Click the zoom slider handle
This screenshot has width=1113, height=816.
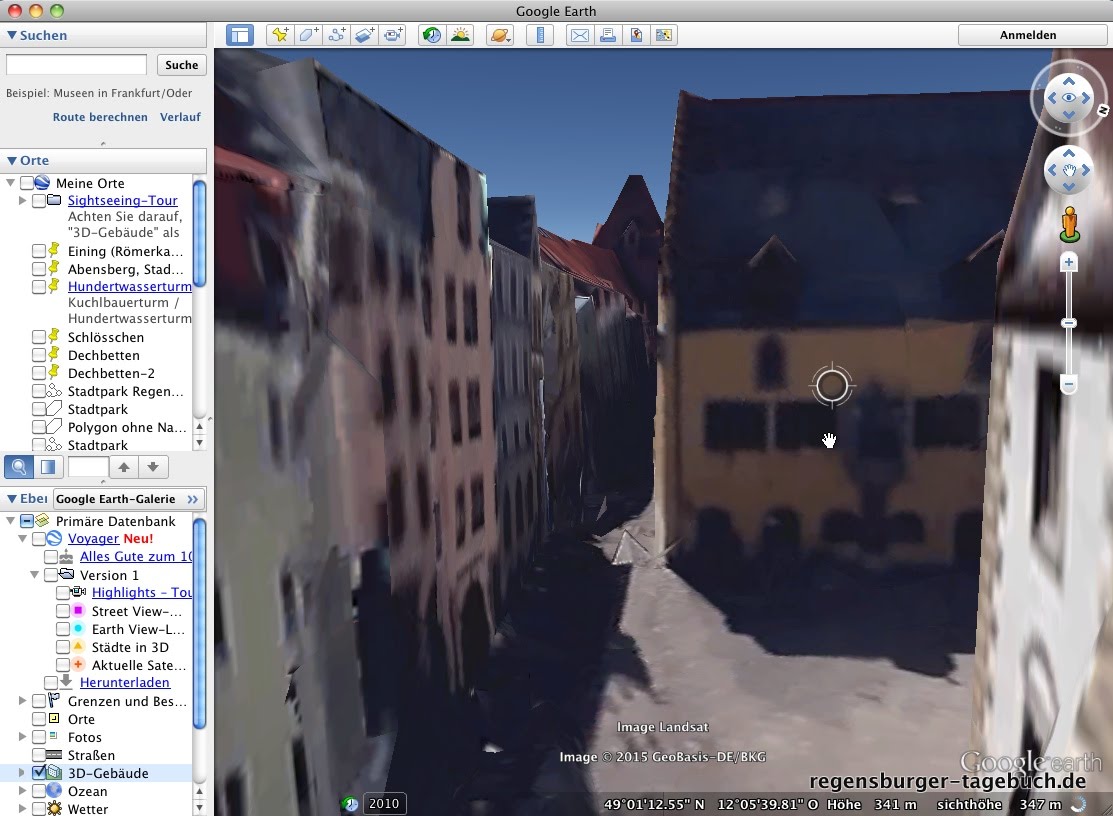click(x=1068, y=323)
